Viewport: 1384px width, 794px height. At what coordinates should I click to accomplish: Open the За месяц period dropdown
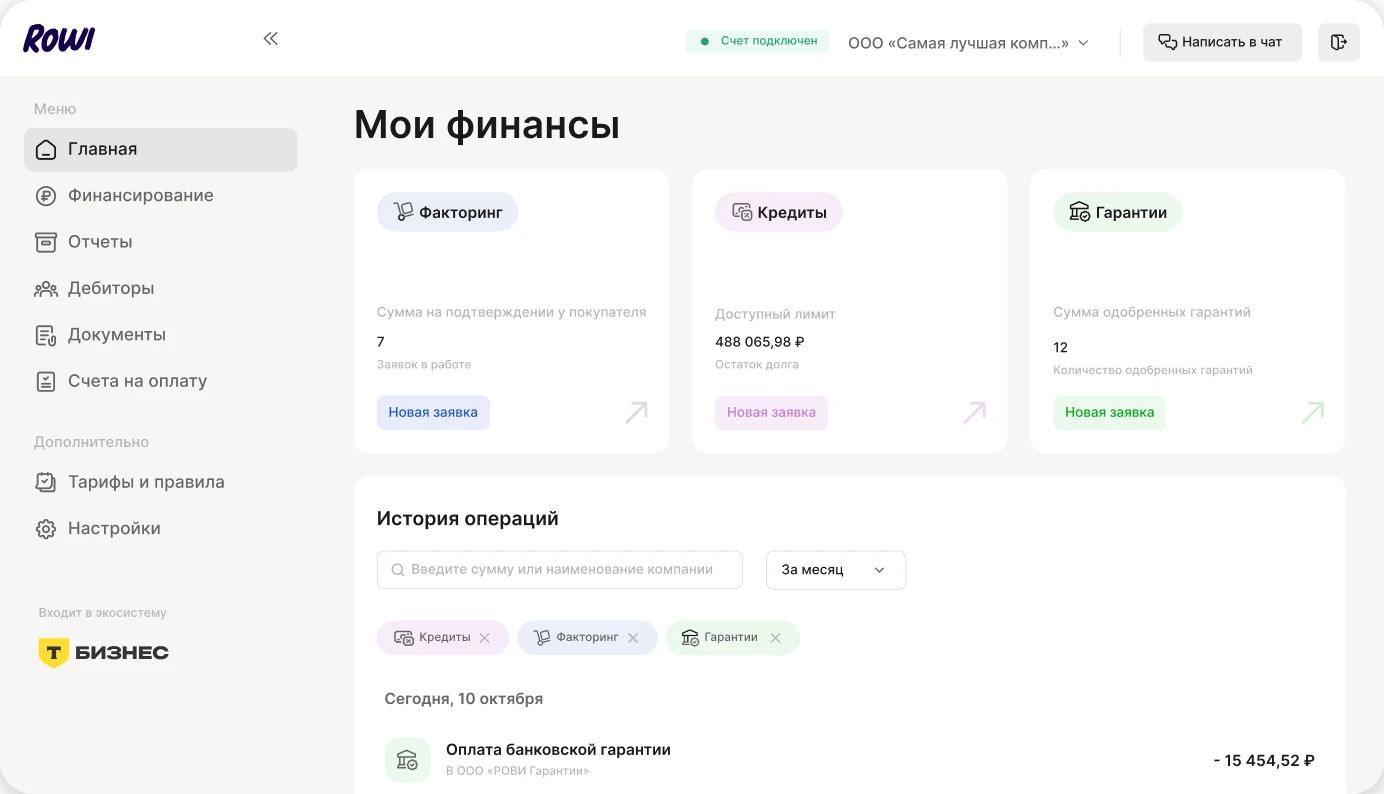tap(835, 570)
